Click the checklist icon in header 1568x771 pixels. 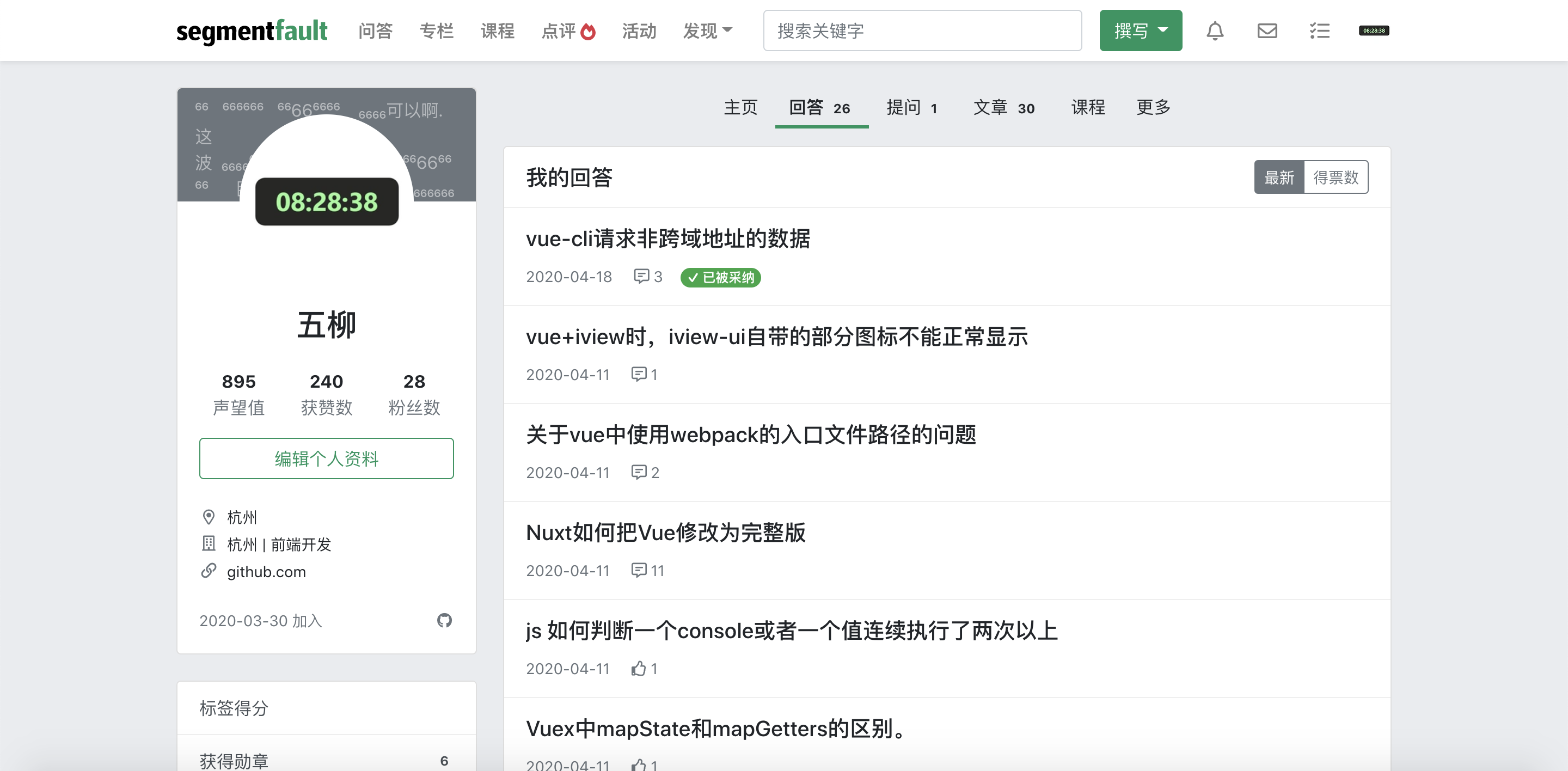(x=1319, y=30)
